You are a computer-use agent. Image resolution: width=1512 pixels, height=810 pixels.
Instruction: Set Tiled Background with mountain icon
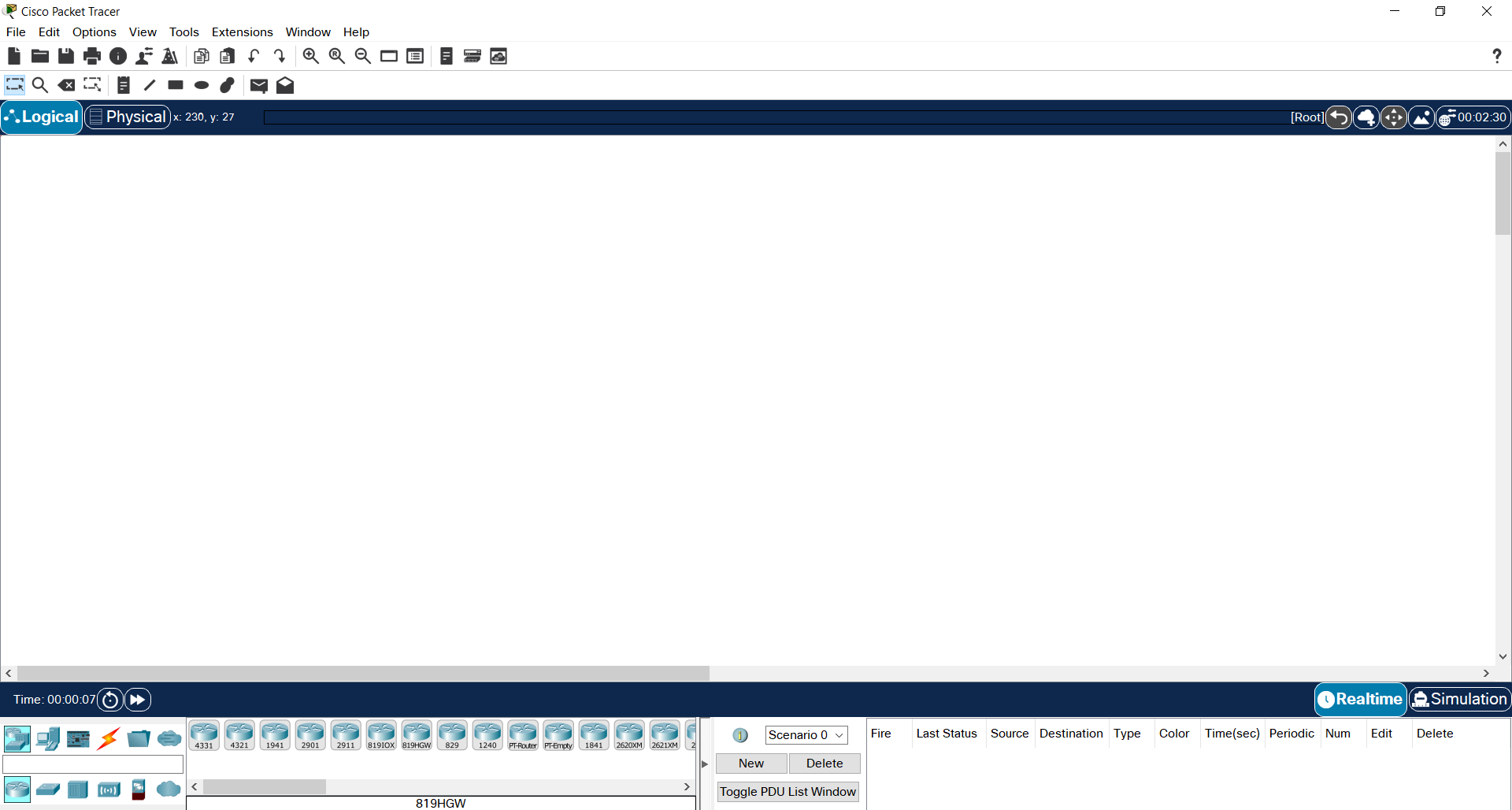[x=1421, y=117]
